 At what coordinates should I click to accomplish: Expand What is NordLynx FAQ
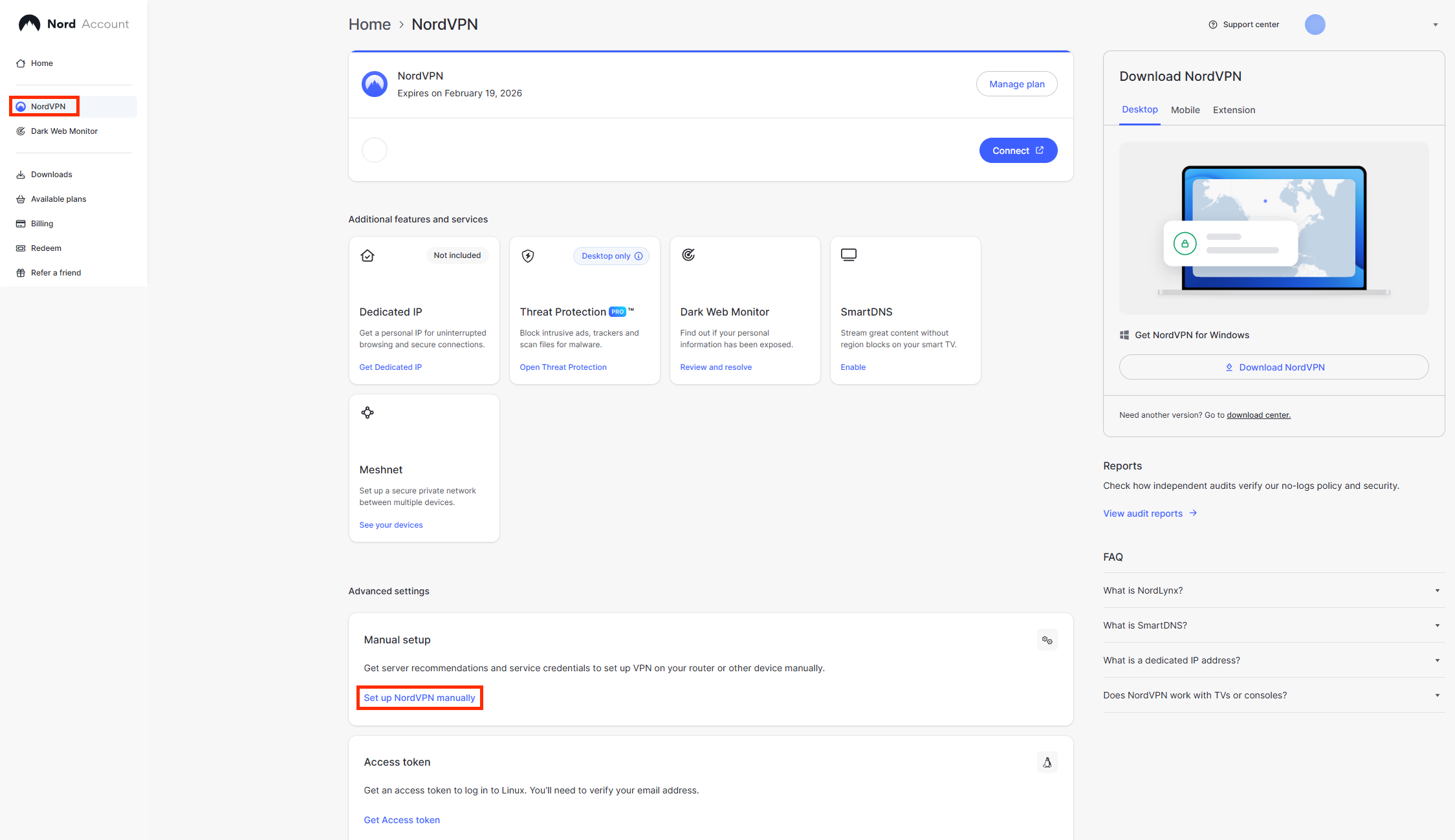[x=1274, y=590]
